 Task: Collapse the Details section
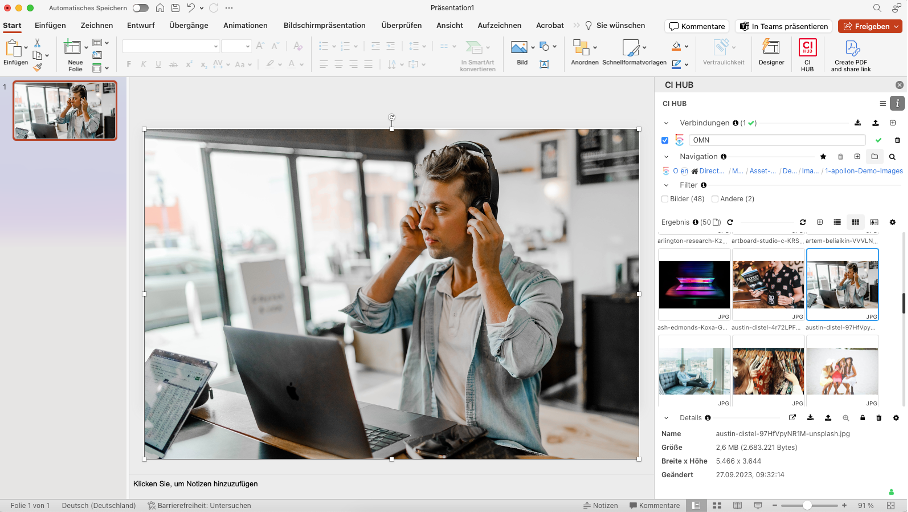(666, 418)
